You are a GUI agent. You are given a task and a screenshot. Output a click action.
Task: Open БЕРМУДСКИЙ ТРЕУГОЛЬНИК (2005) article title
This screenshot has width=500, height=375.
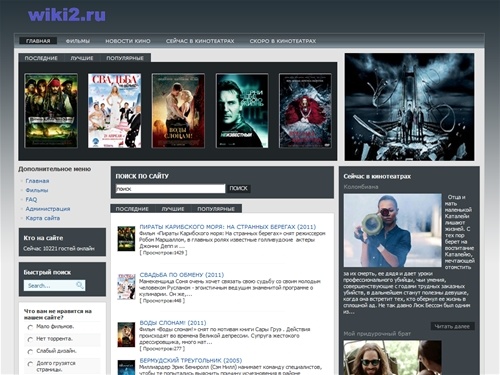tap(191, 360)
